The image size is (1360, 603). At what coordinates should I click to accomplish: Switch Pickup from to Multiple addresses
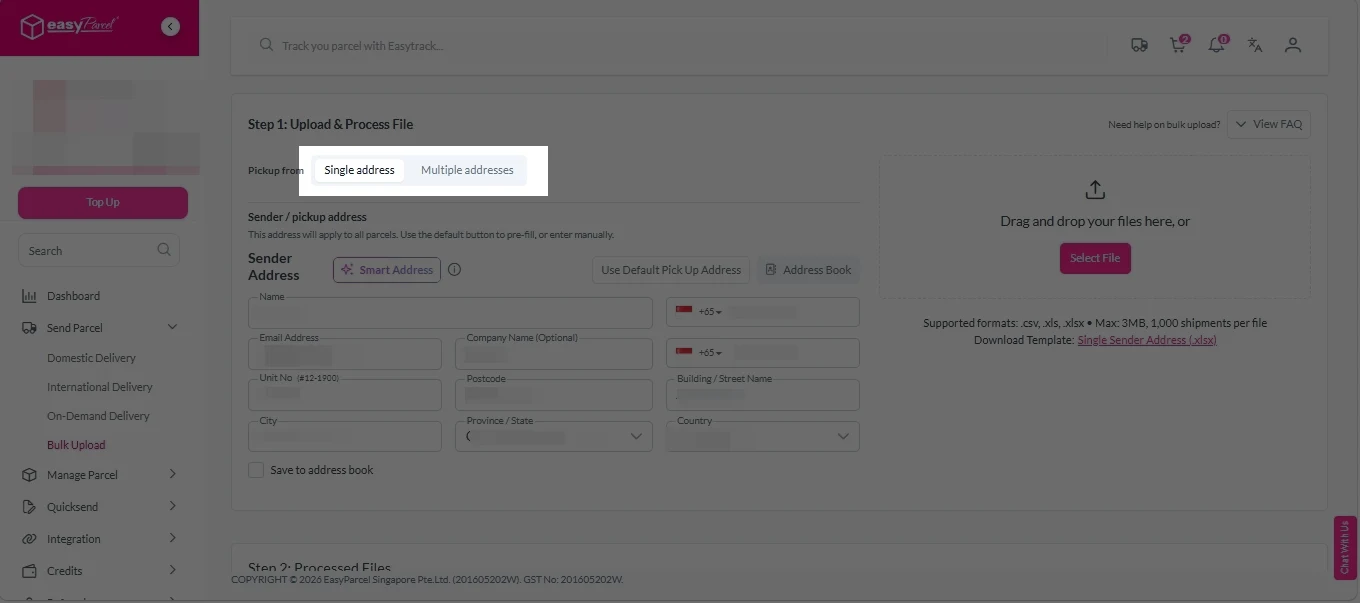tap(467, 170)
